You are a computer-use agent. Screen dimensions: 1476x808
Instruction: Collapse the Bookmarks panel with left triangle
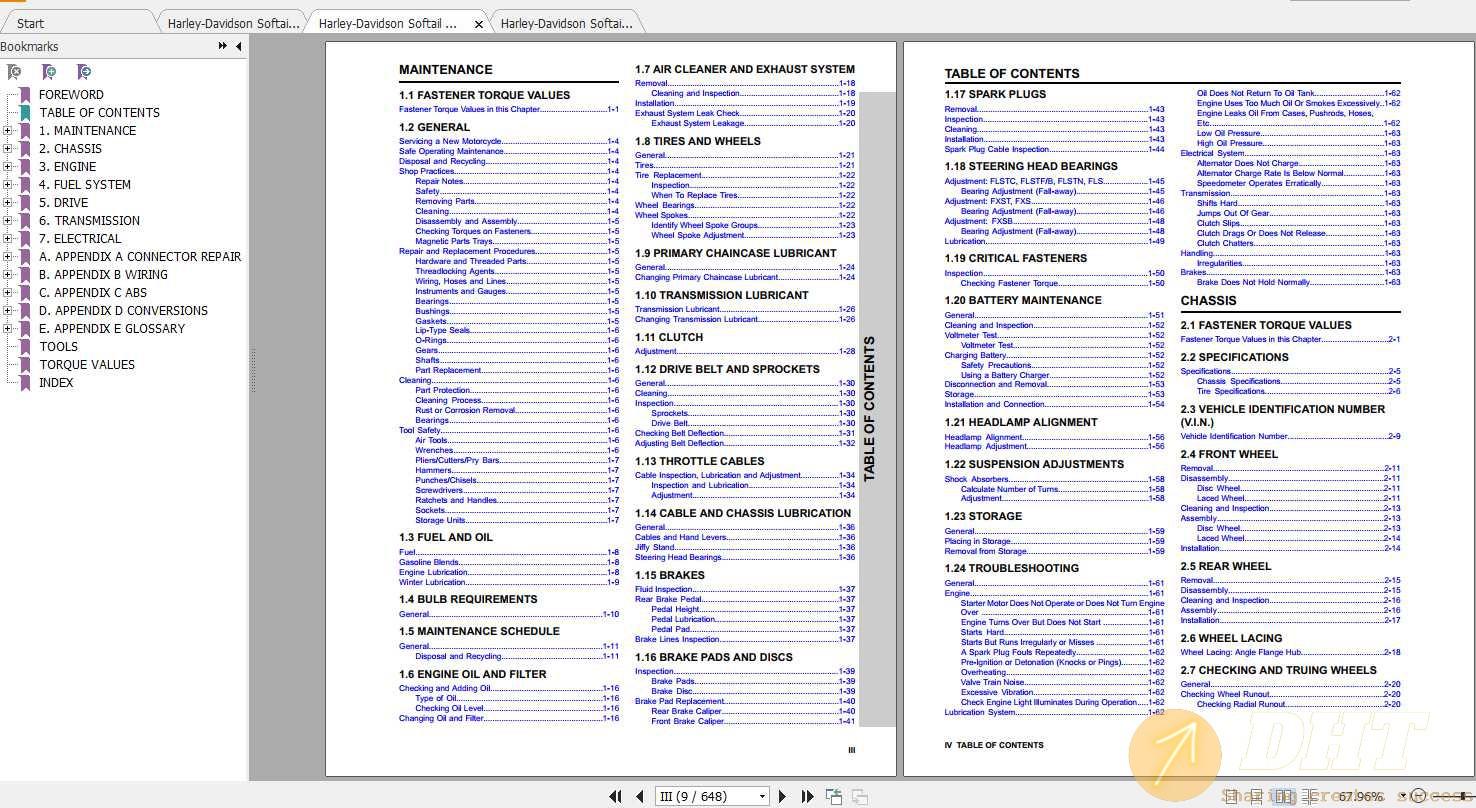[x=238, y=46]
